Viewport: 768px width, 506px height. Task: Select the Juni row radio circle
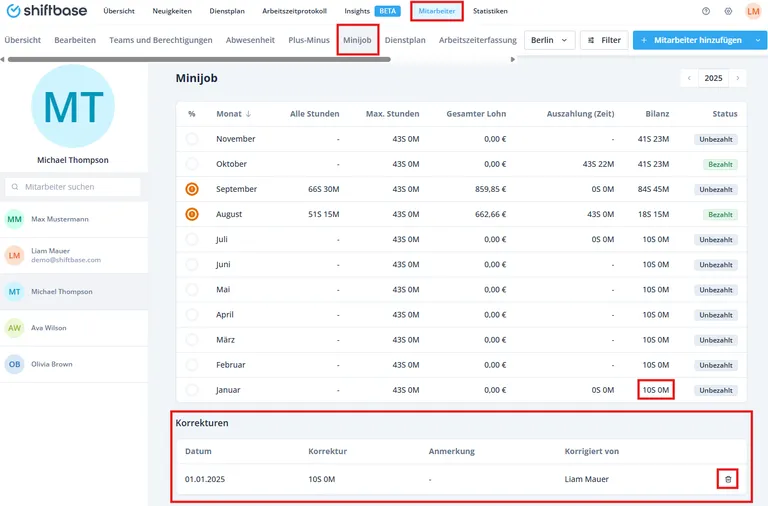click(x=192, y=264)
